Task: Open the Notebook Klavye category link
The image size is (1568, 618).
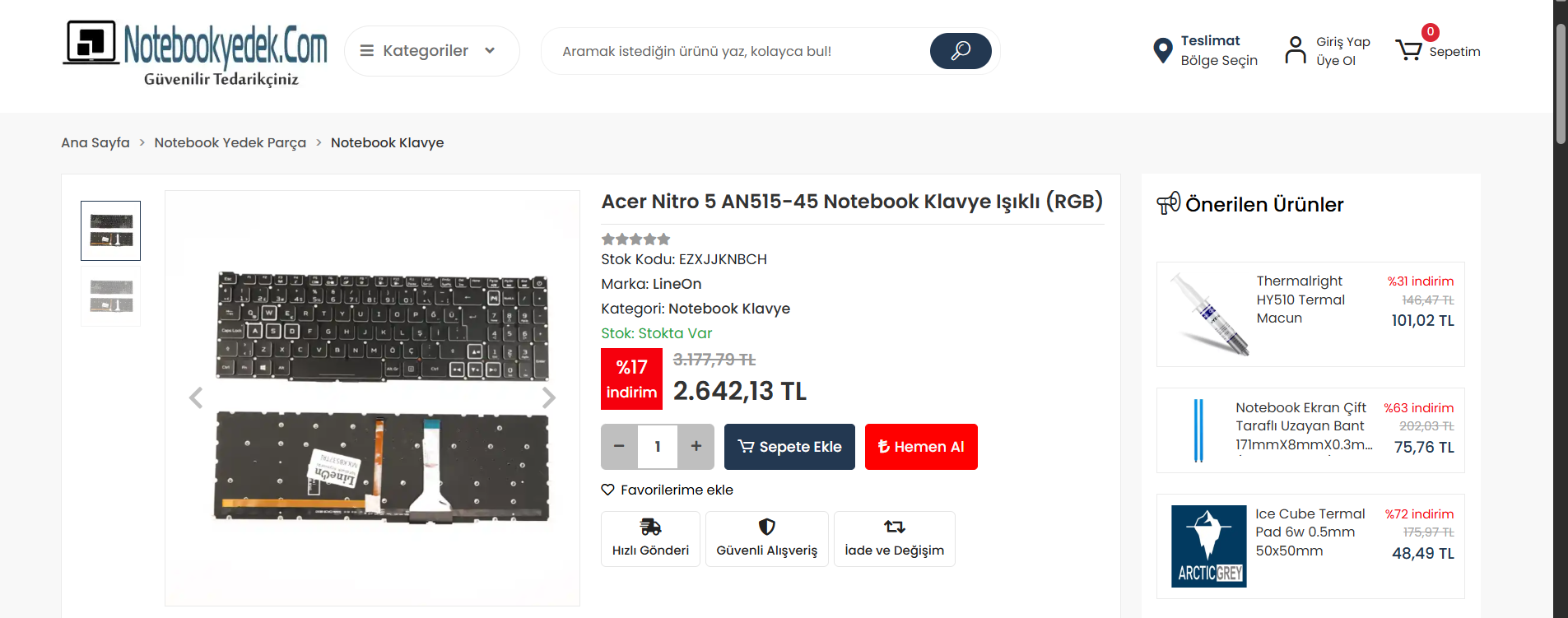Action: coord(728,309)
